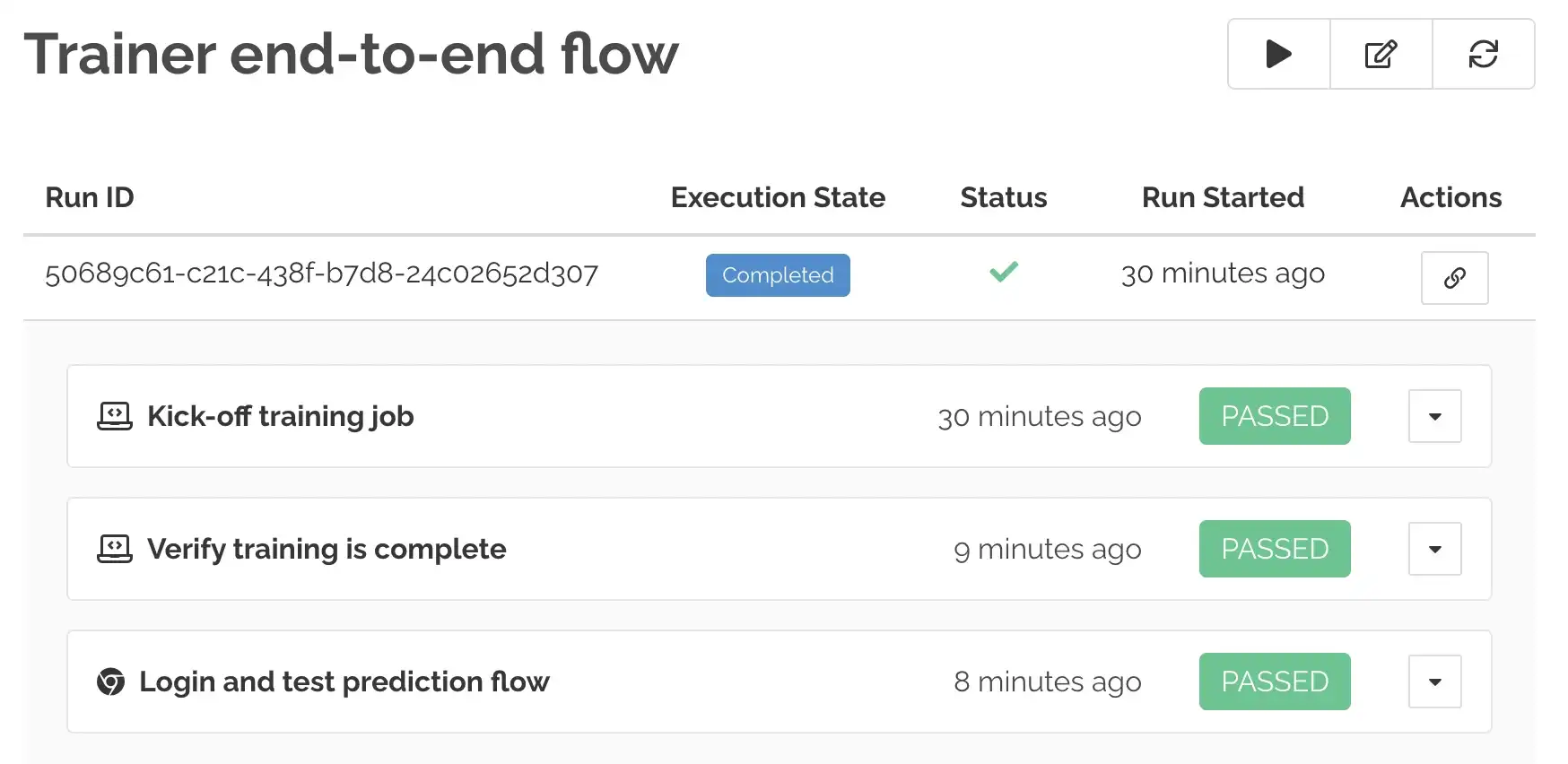Toggle the PASSED badge for Kick-off training job
The width and height of the screenshot is (1568, 764).
click(x=1274, y=416)
